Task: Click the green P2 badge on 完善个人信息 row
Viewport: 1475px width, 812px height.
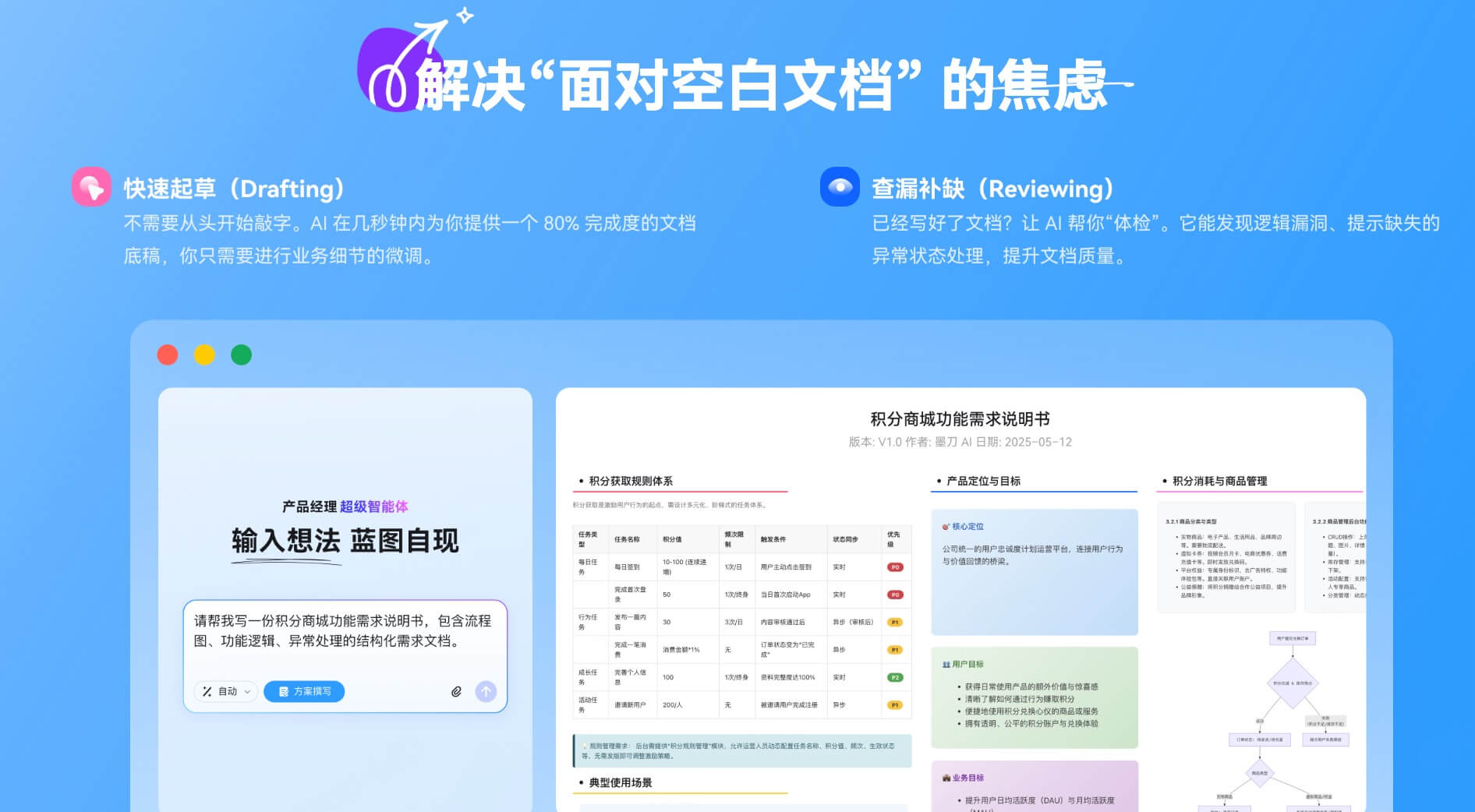Action: [895, 677]
